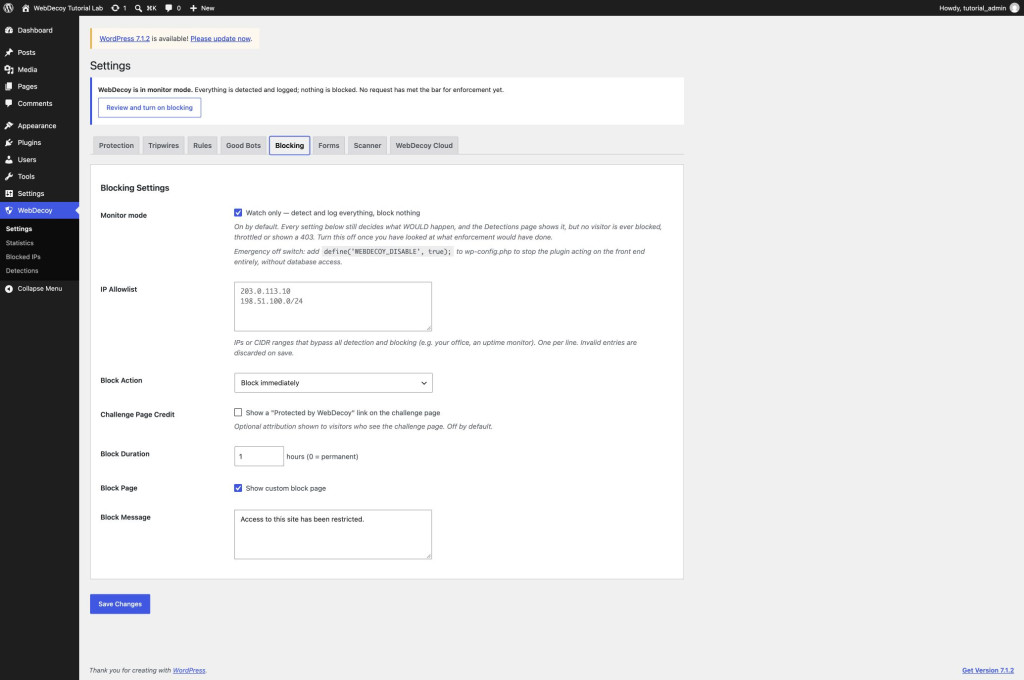
Task: Open Settings in WebDecoy submenu
Action: tap(19, 229)
